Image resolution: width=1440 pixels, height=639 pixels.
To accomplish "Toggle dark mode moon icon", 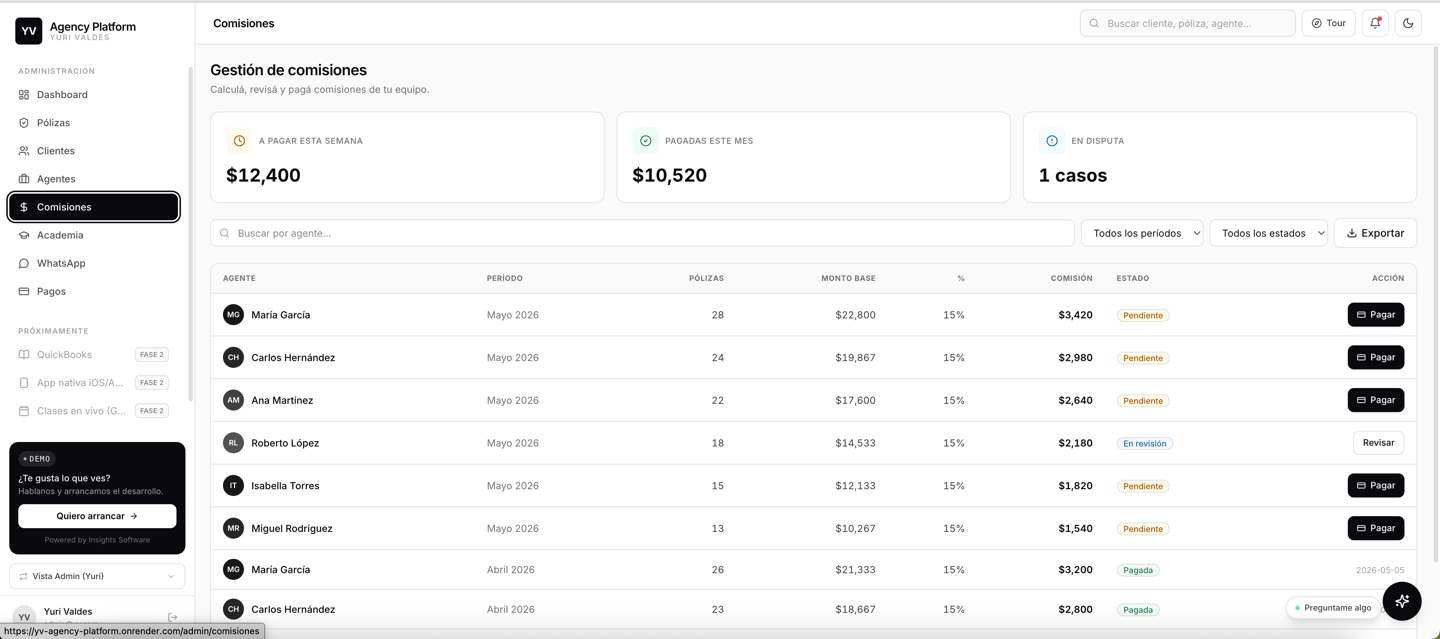I will [x=1408, y=23].
